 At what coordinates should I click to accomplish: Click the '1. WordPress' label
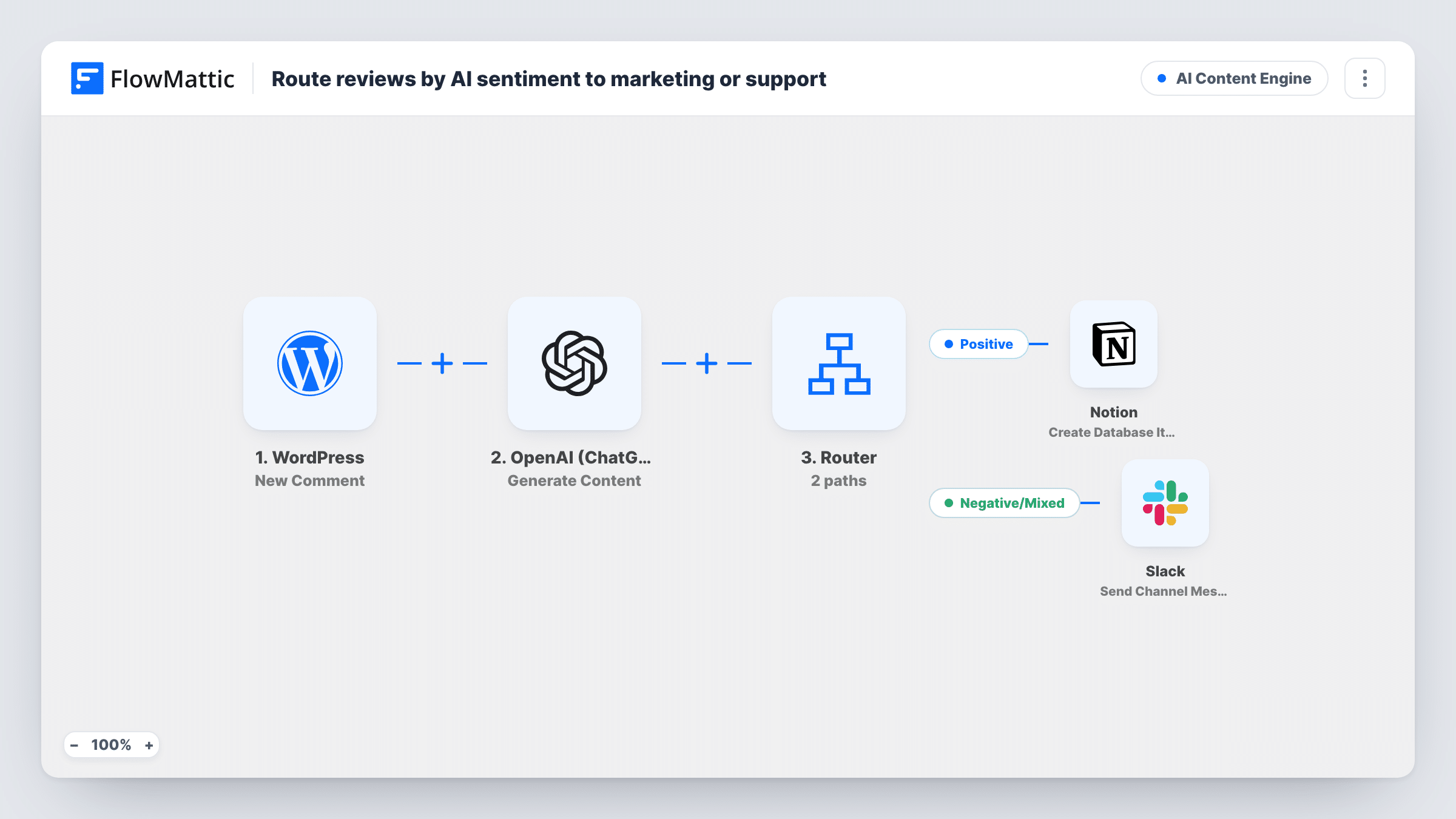(309, 457)
